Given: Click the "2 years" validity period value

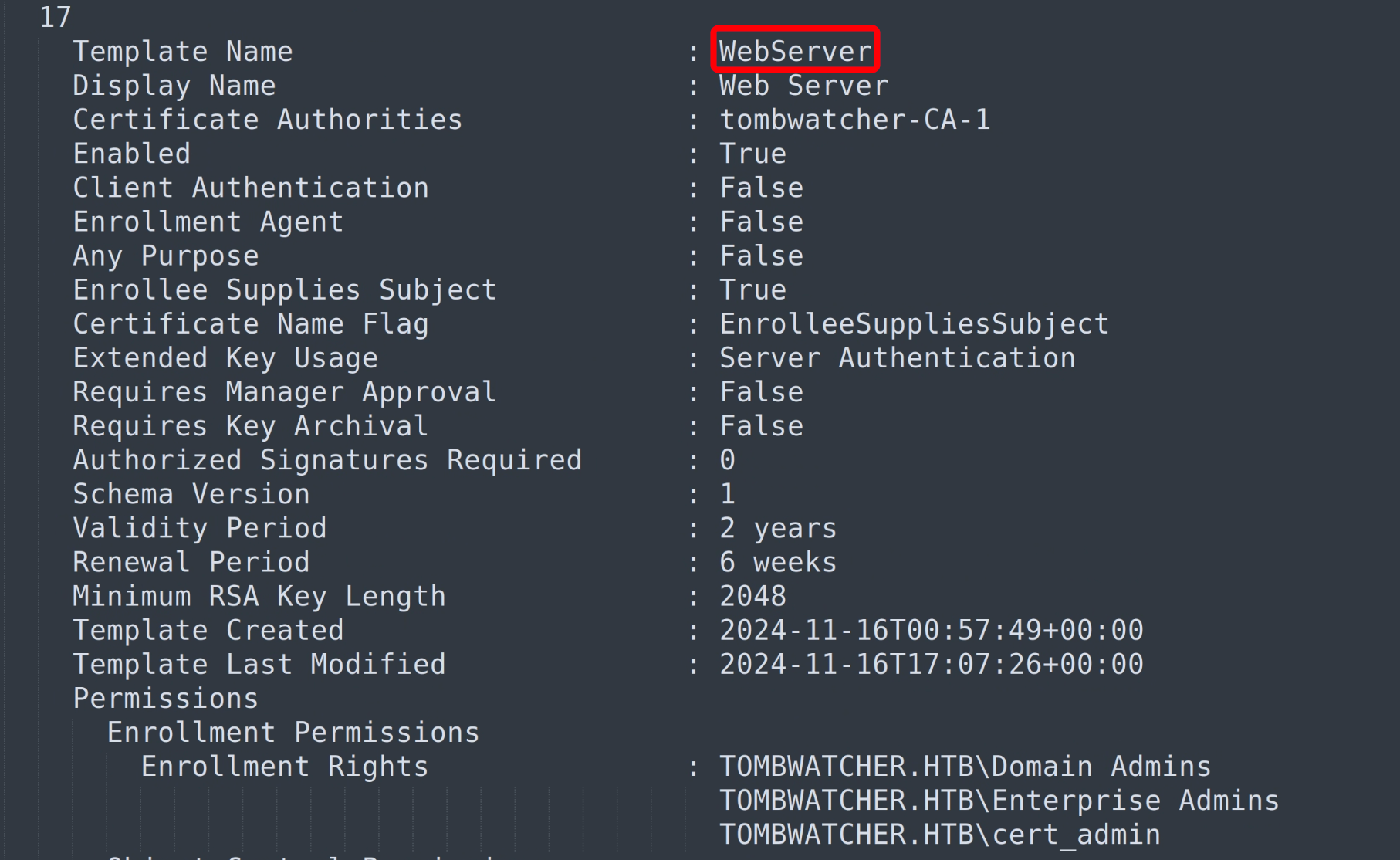Looking at the screenshot, I should click(778, 528).
